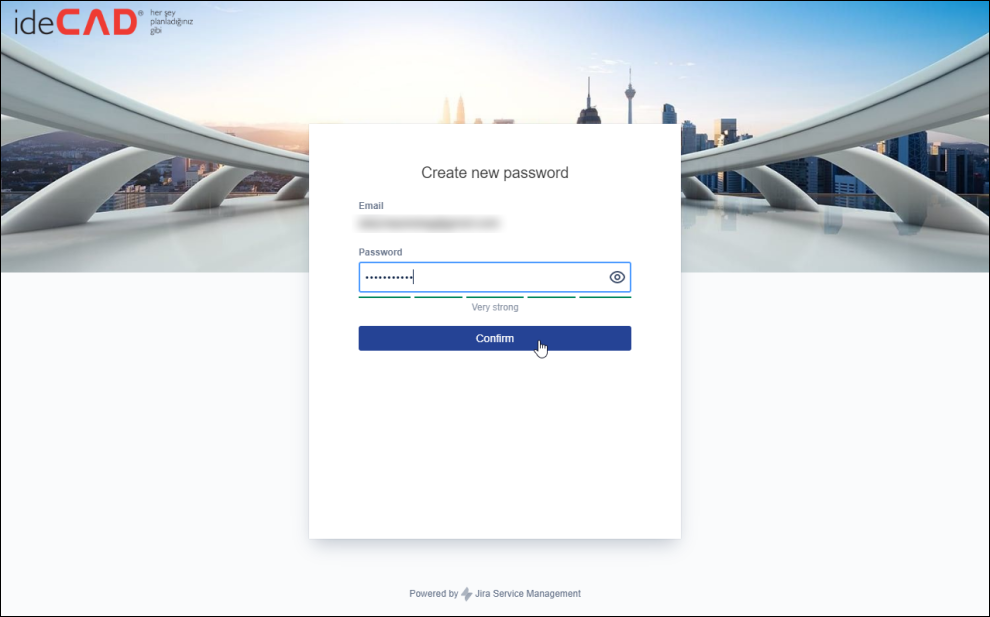Click the ideCAD logo

tap(104, 22)
